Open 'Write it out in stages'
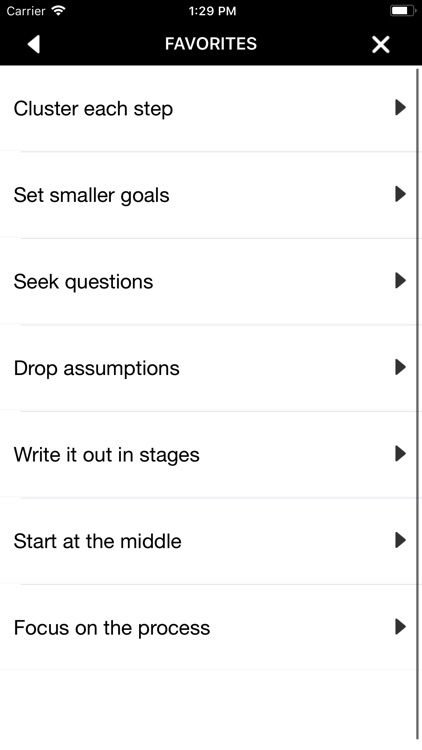The height and width of the screenshot is (750, 422). (x=208, y=455)
